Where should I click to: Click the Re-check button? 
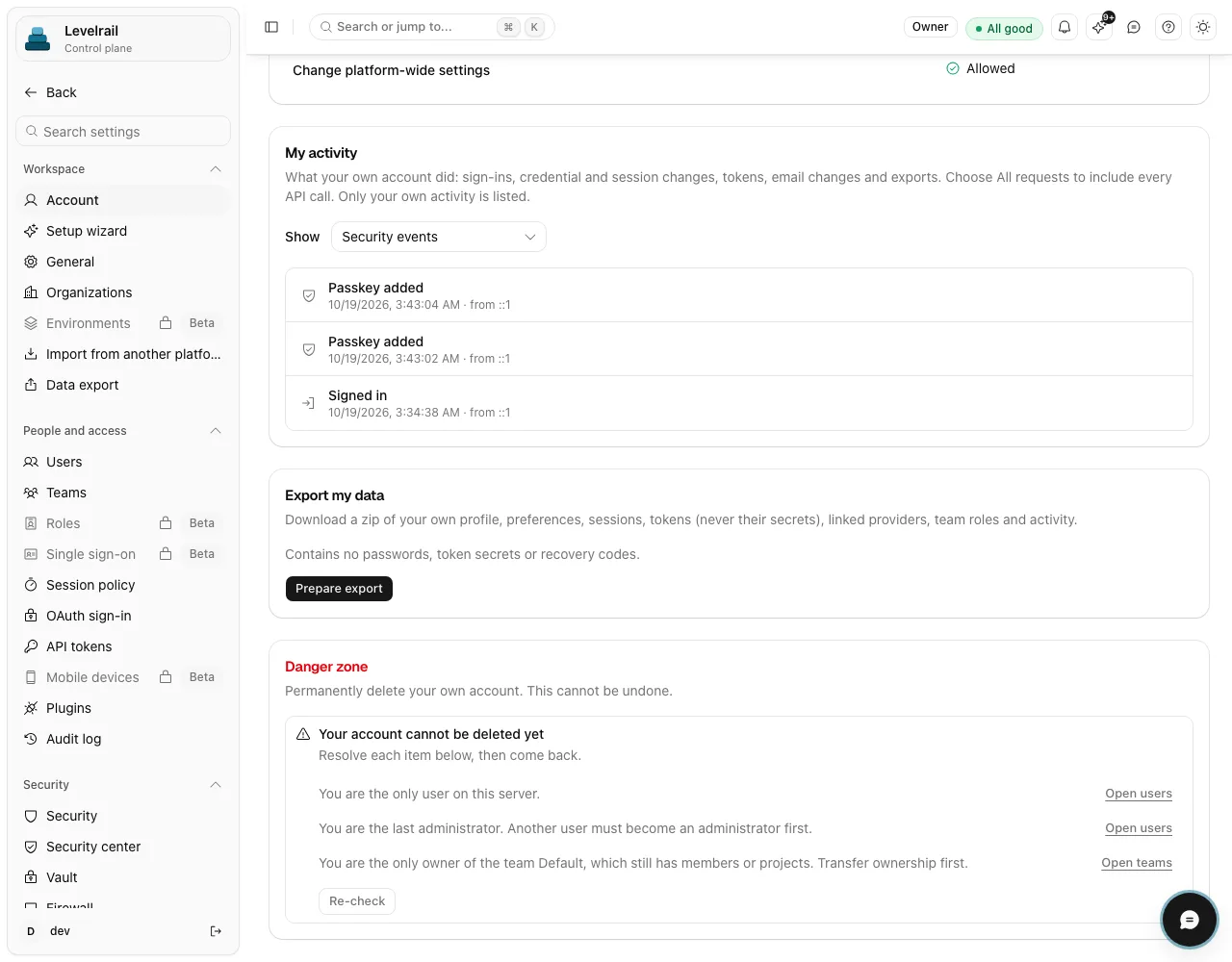click(357, 901)
